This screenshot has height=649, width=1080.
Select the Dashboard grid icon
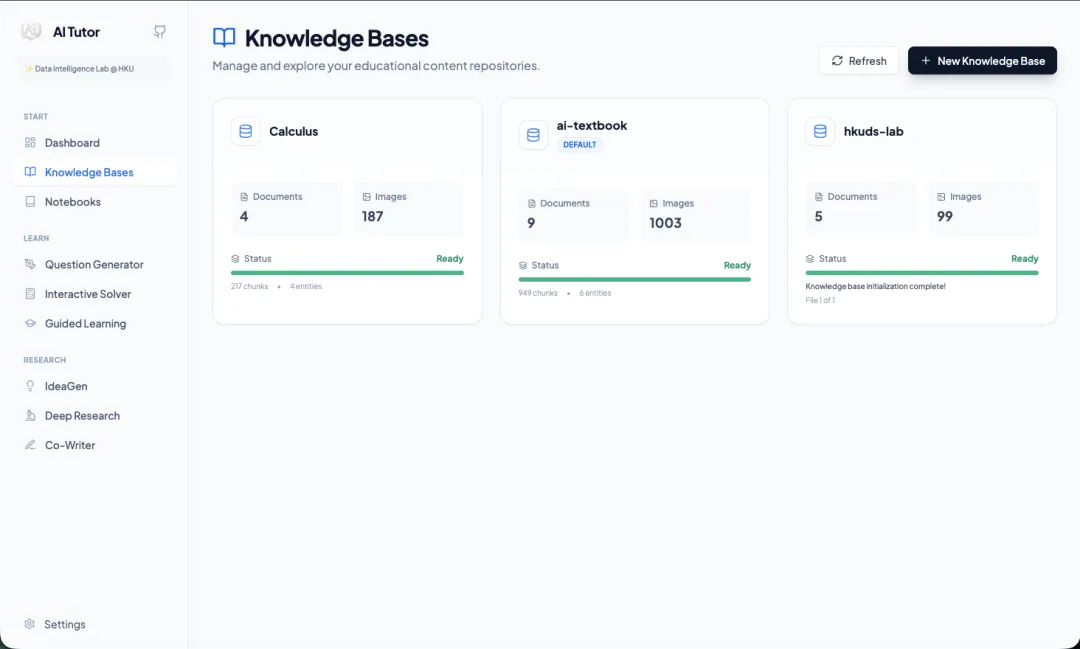tap(31, 143)
